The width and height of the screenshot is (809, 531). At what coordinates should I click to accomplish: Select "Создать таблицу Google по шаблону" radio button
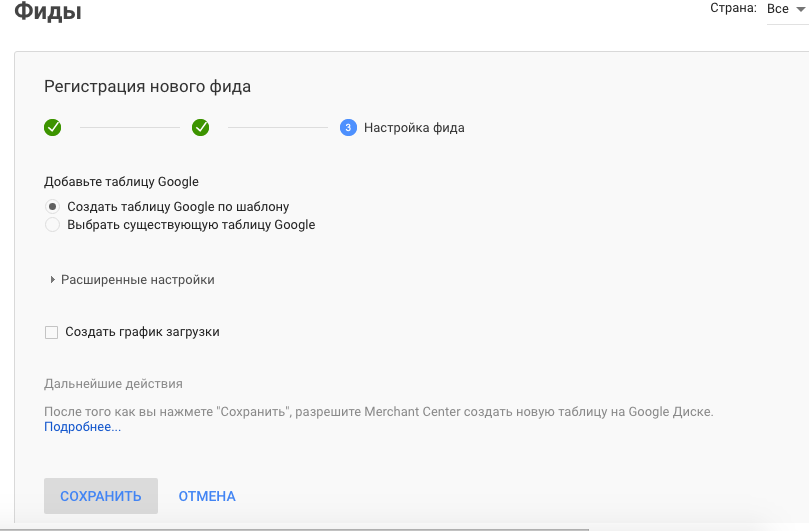click(x=52, y=206)
